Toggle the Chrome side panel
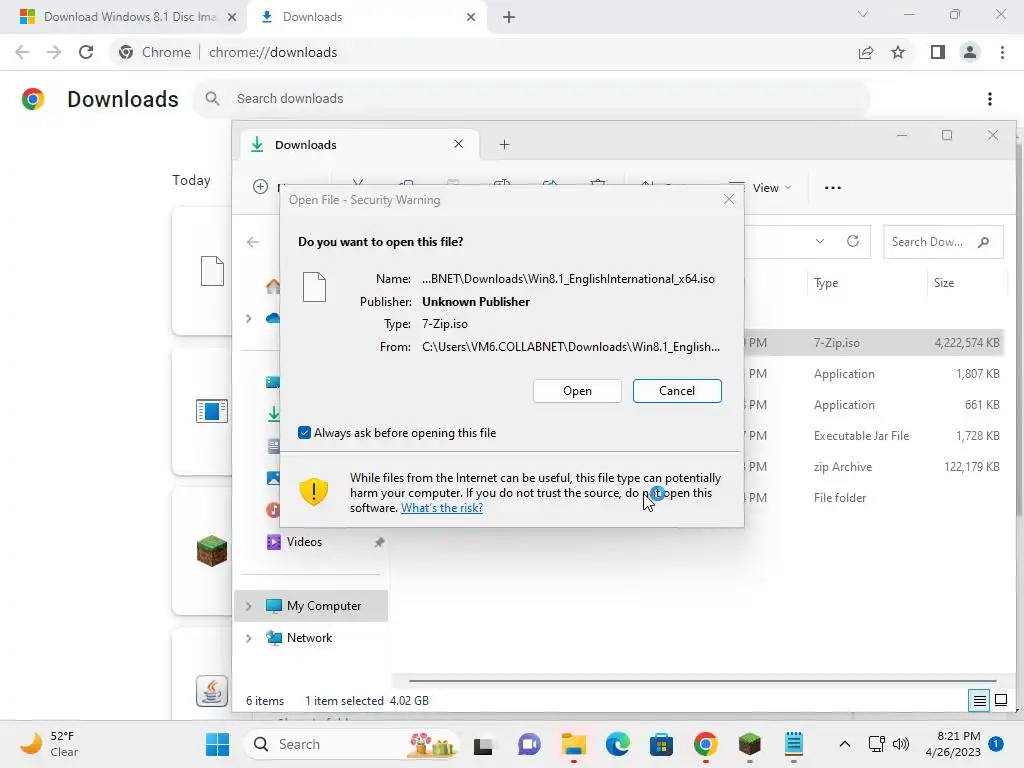This screenshot has height=768, width=1024. (x=938, y=52)
